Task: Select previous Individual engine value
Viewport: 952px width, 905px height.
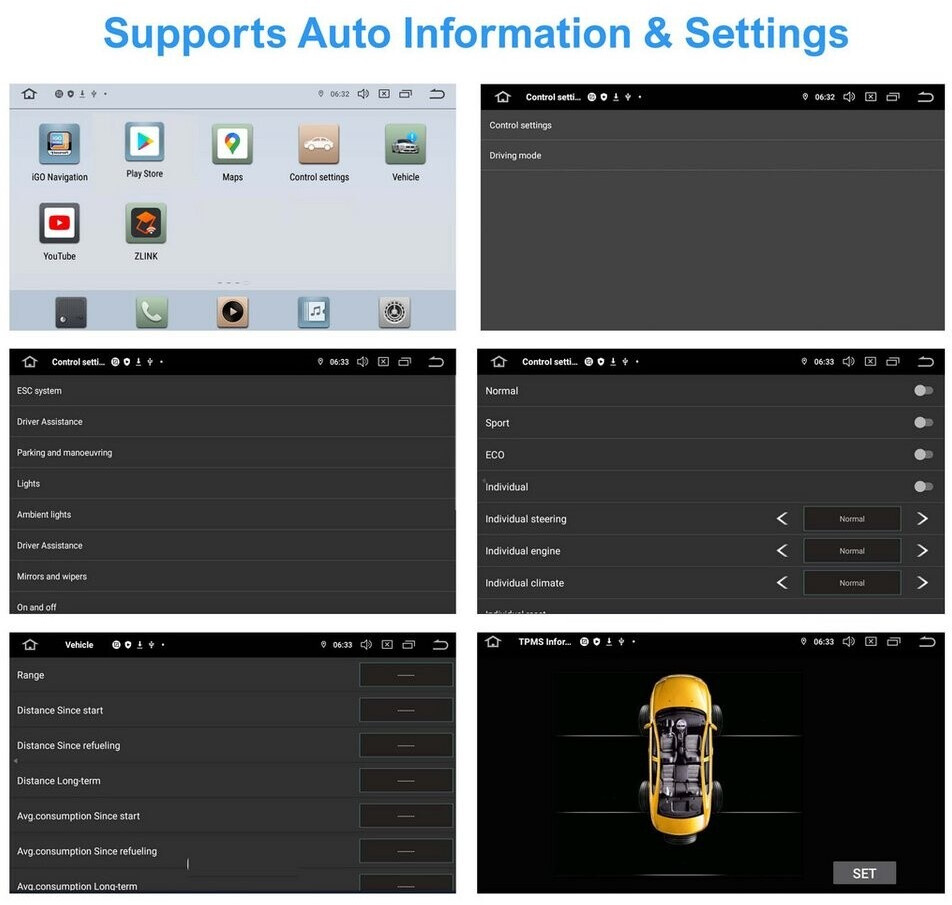Action: click(x=782, y=551)
